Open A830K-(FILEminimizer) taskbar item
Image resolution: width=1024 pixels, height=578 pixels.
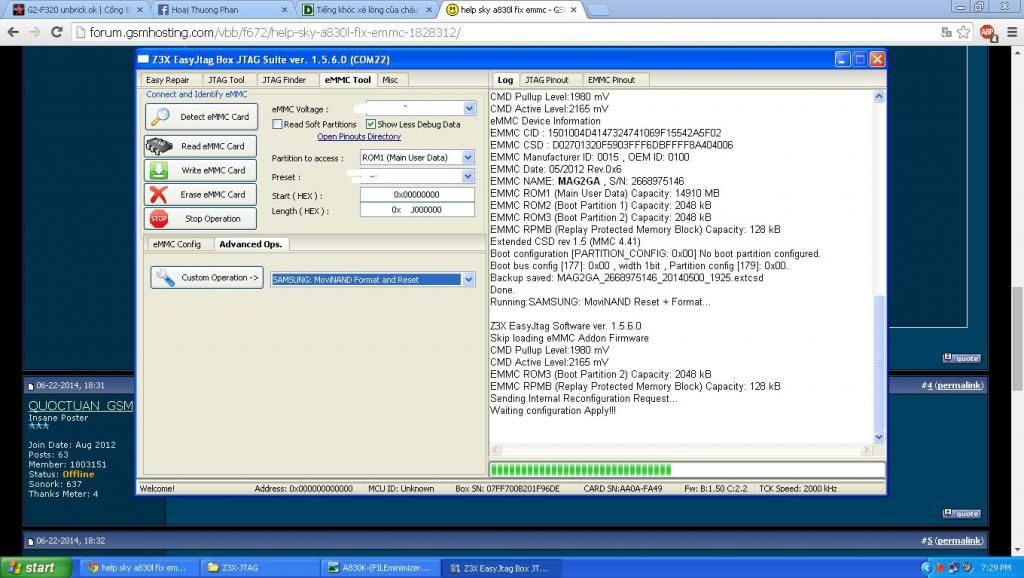point(379,568)
